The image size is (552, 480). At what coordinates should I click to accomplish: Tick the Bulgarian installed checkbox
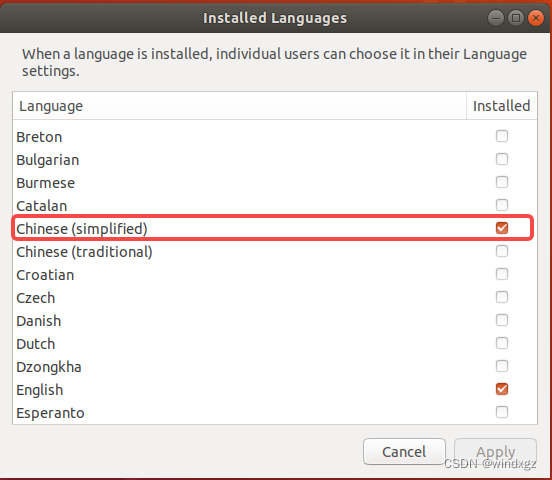coord(502,159)
